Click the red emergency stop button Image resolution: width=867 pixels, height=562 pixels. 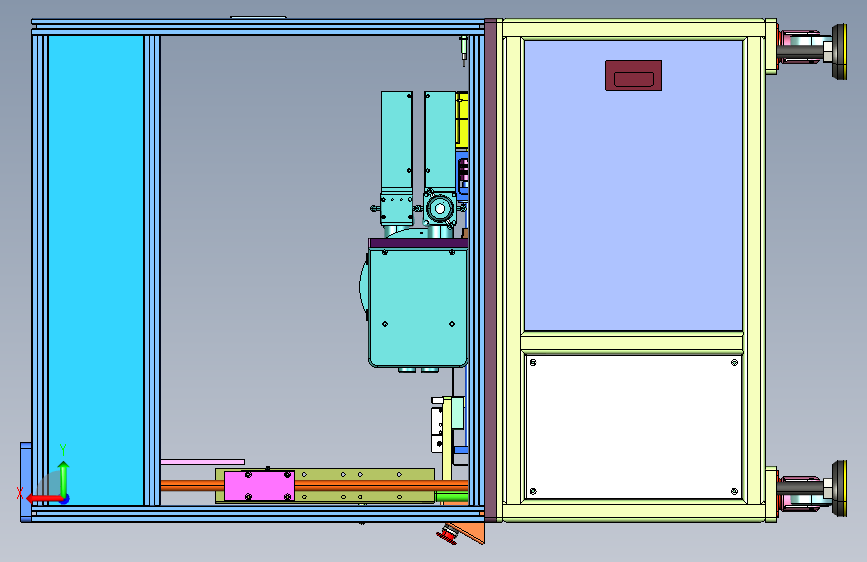447,536
